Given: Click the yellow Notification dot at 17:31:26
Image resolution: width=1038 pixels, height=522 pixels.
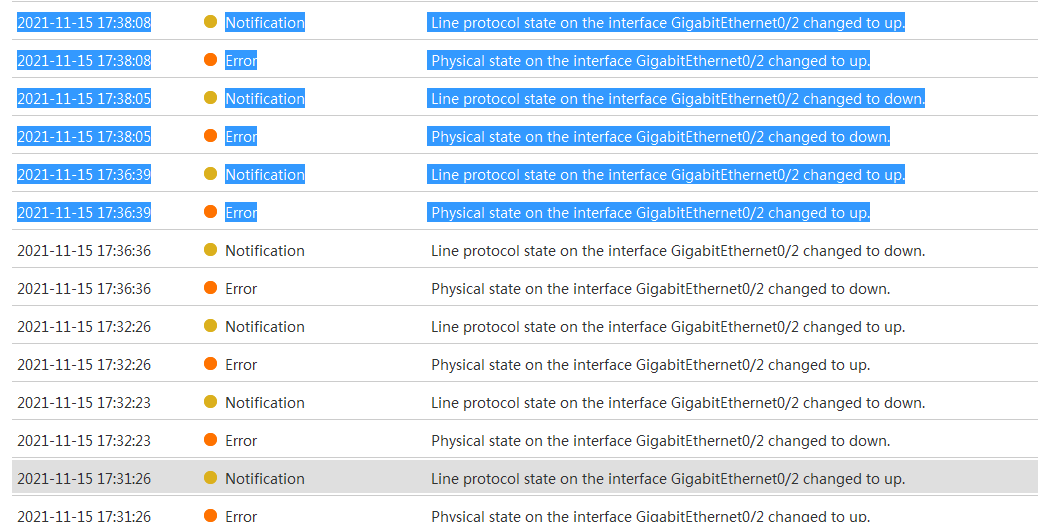Looking at the screenshot, I should tap(210, 478).
